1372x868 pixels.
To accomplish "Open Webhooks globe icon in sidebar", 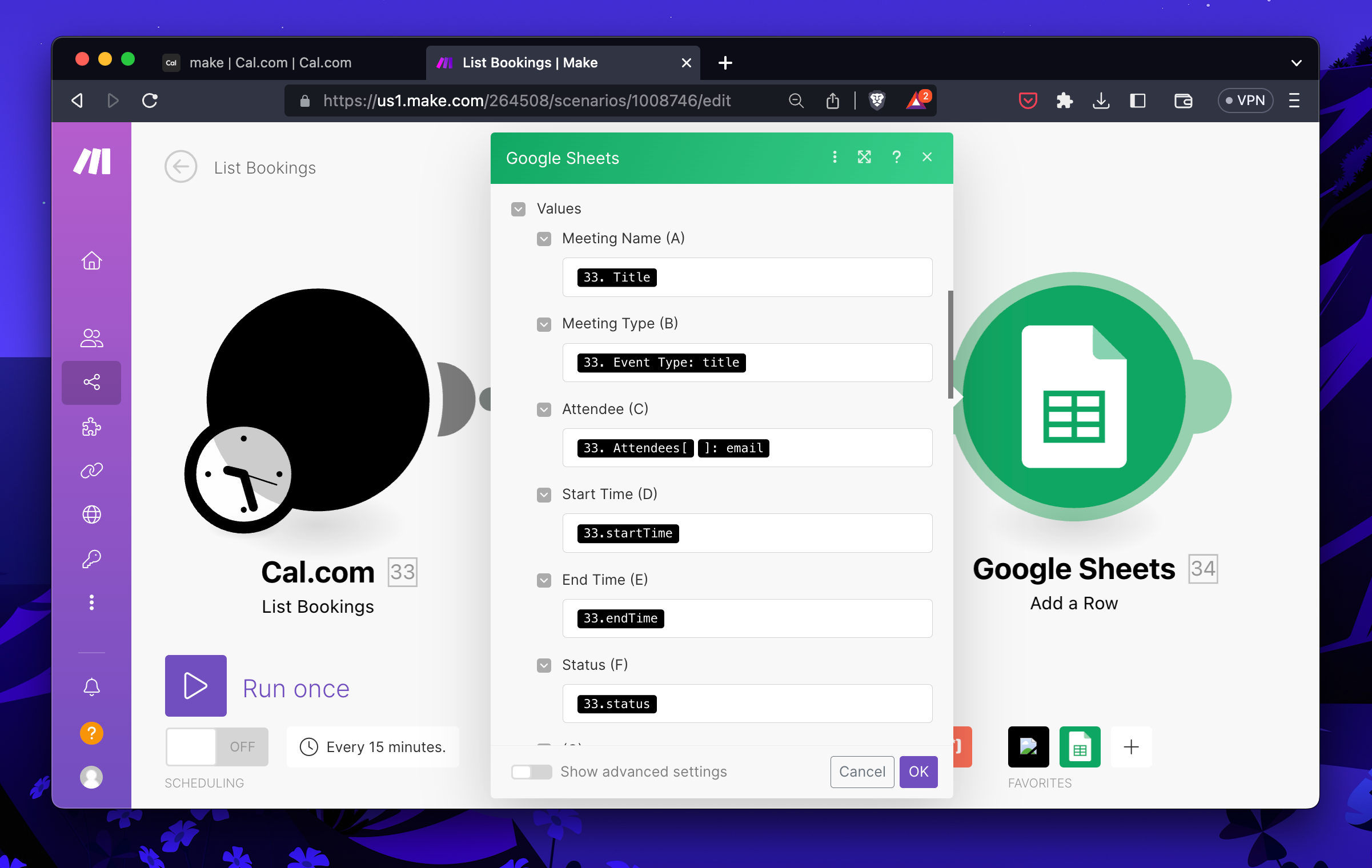I will [x=91, y=515].
